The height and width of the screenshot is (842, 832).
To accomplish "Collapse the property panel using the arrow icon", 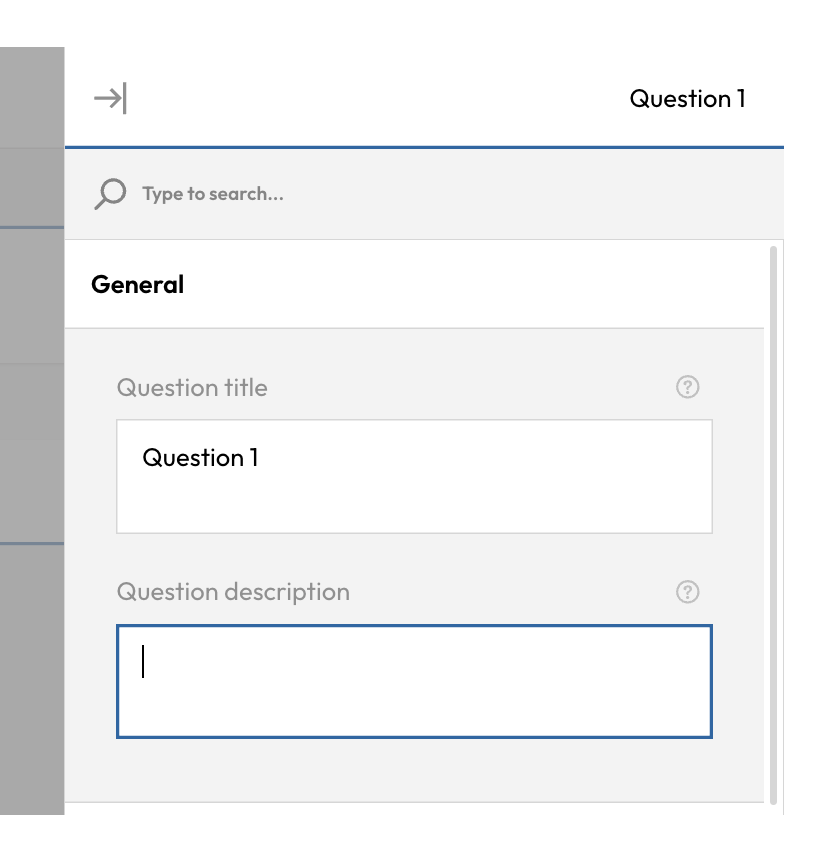I will click(110, 98).
